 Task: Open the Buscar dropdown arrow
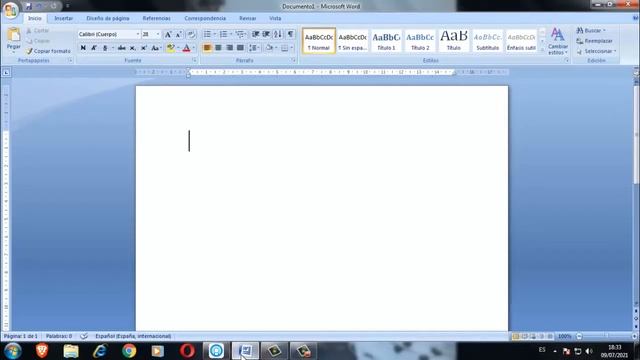coord(604,31)
